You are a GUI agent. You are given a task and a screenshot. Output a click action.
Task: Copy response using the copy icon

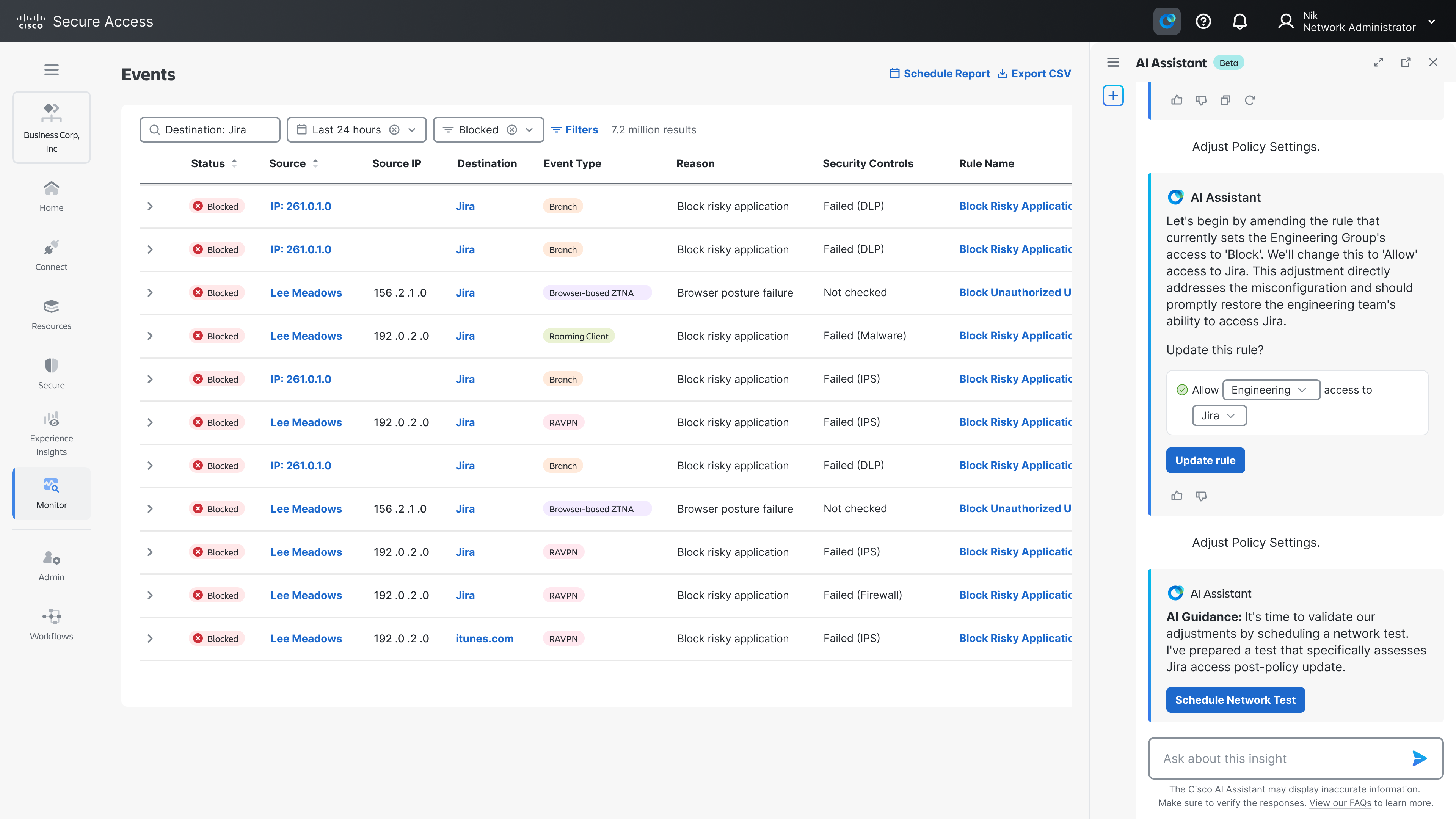pos(1225,100)
